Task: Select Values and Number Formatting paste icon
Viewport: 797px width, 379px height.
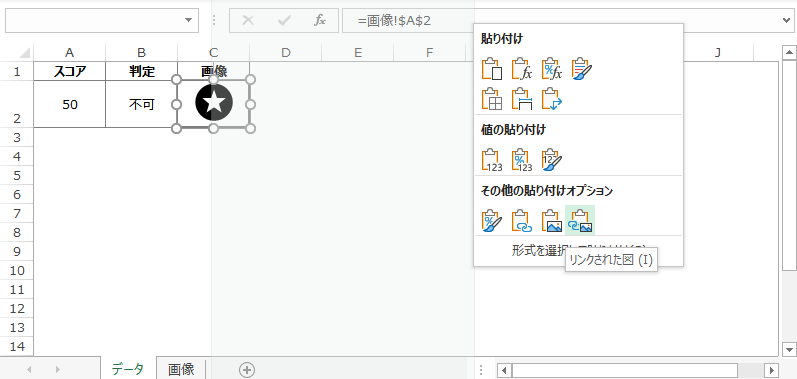Action: click(522, 160)
